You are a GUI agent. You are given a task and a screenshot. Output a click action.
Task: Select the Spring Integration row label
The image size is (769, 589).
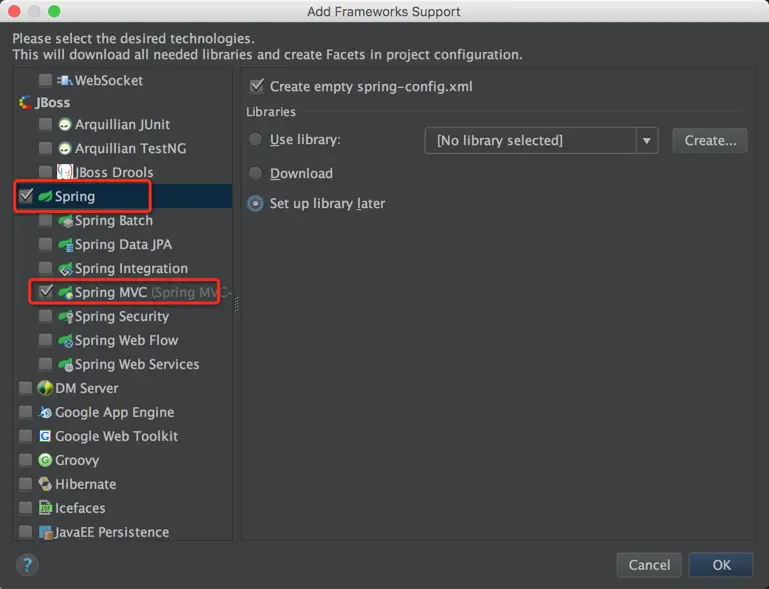point(131,268)
